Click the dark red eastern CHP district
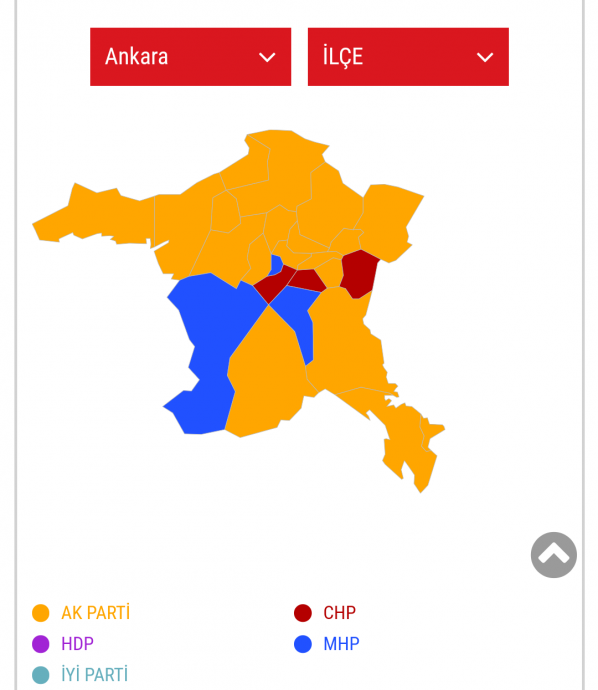Screen dimensions: 598x690 [360, 273]
